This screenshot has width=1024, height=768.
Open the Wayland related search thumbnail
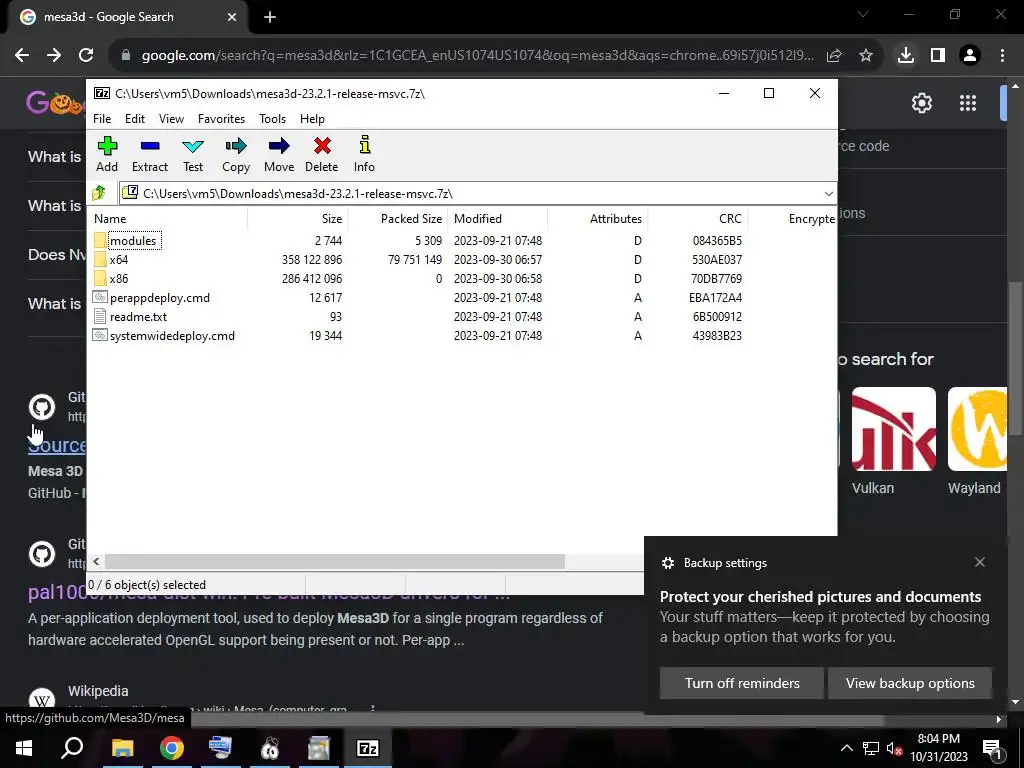(977, 429)
